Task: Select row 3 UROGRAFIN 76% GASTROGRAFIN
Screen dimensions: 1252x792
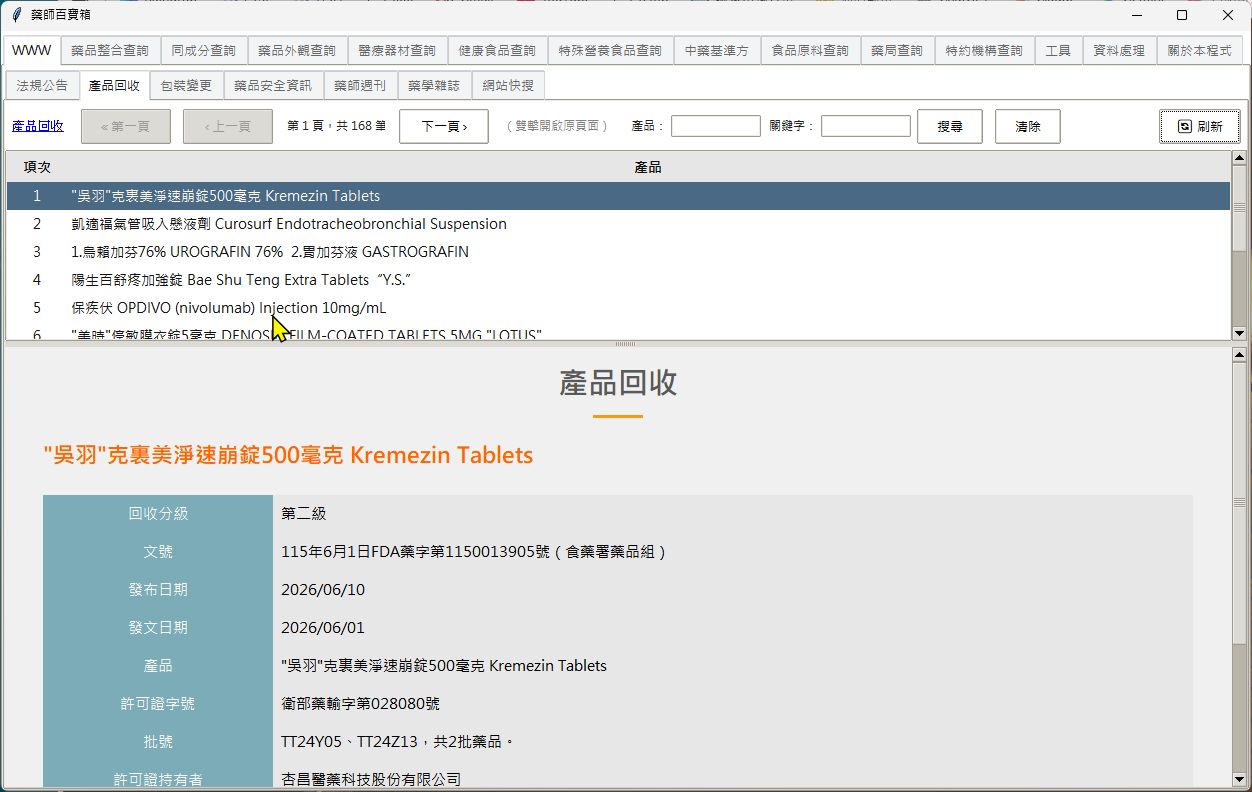Action: [618, 252]
